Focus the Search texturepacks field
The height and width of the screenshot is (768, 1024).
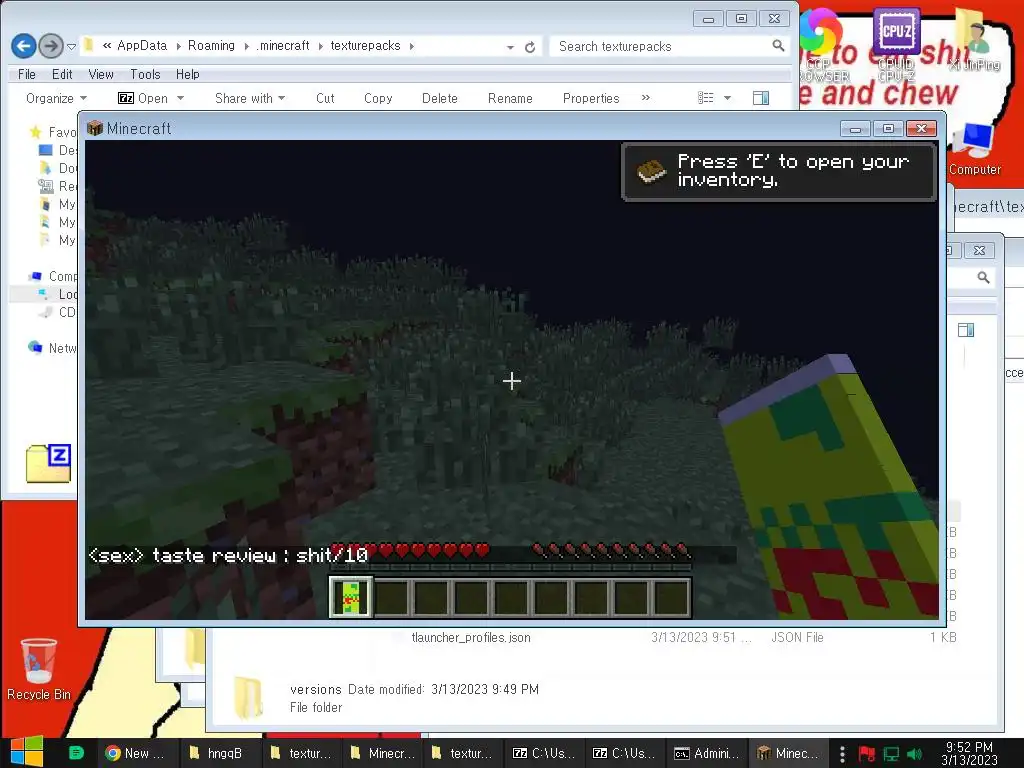click(661, 46)
